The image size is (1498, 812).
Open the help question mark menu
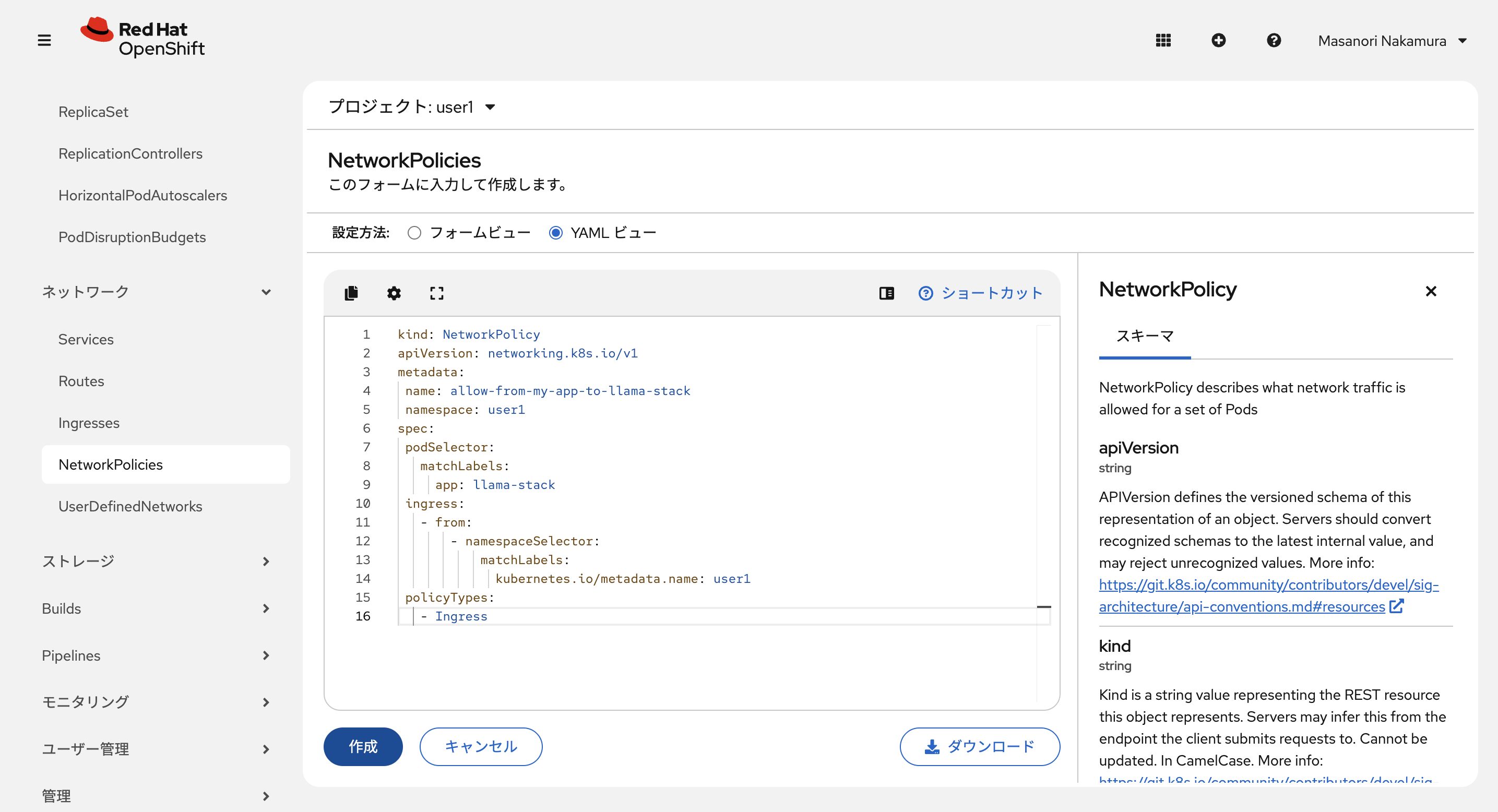[x=1274, y=40]
